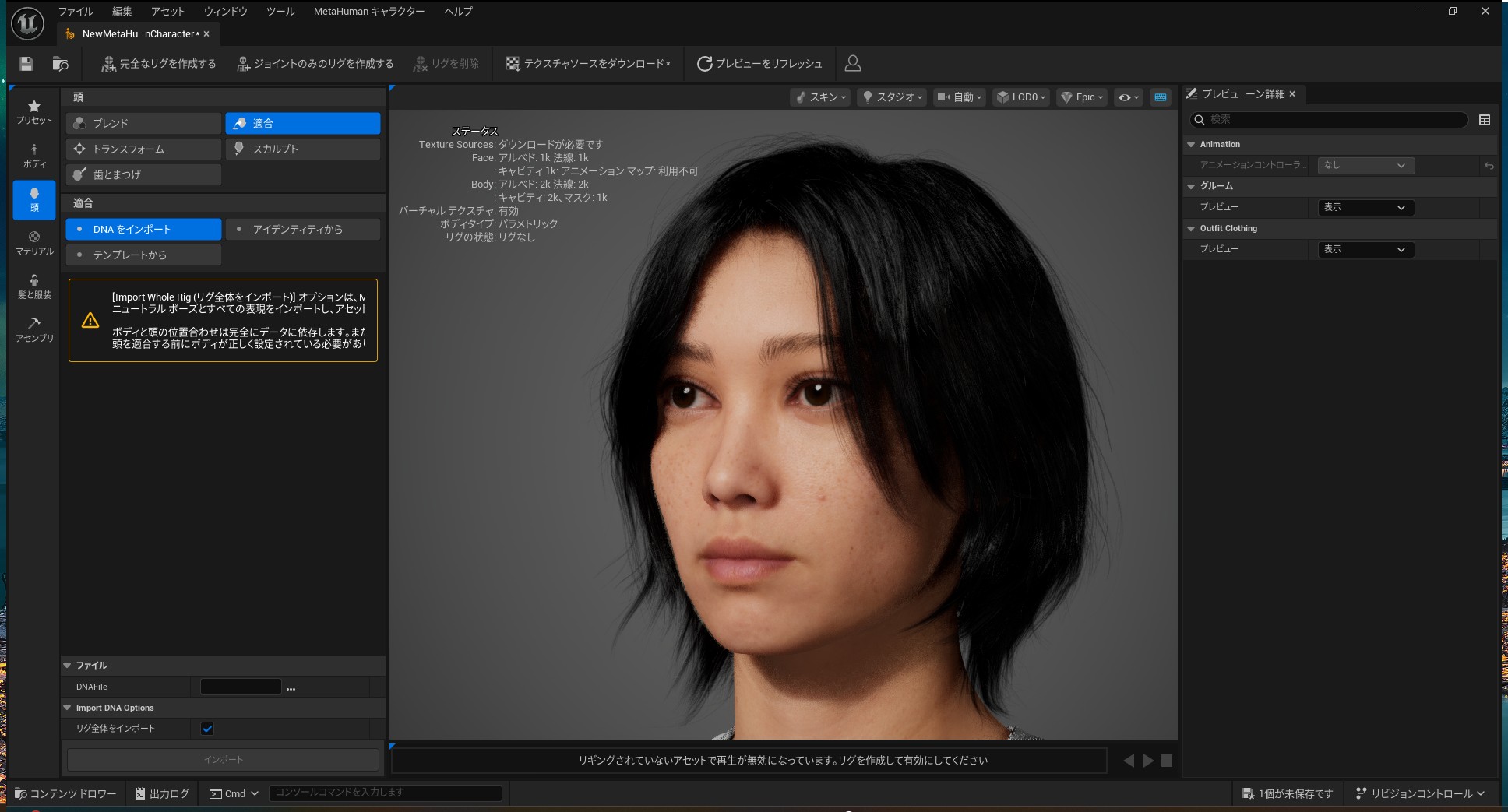Click the 完全なリグを作成する button
The width and height of the screenshot is (1508, 812).
(159, 64)
